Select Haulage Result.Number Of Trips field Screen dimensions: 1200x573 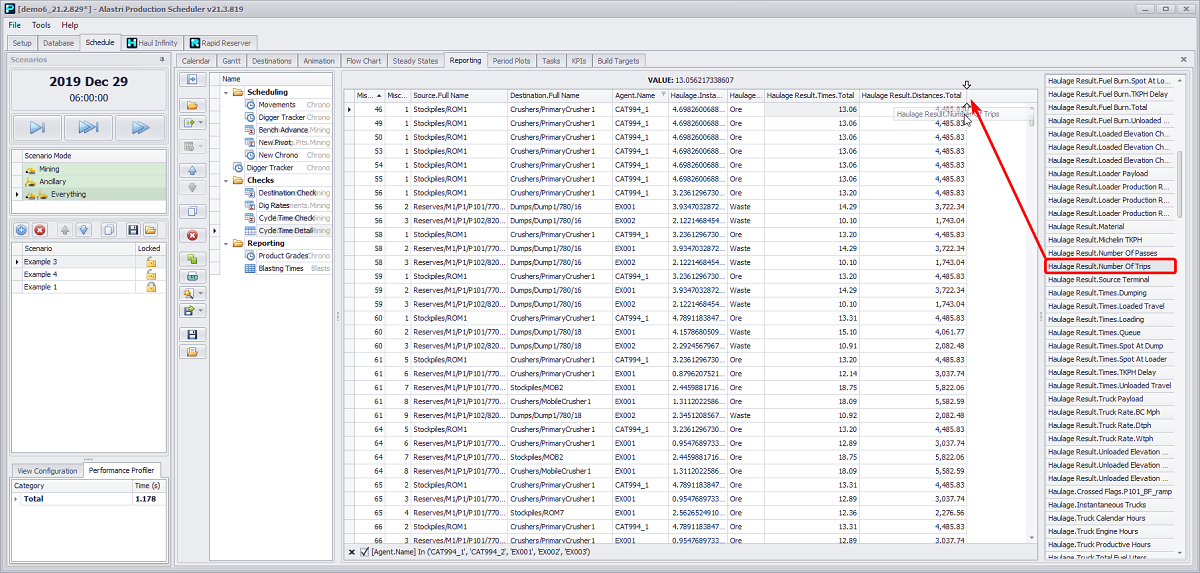(x=1108, y=267)
